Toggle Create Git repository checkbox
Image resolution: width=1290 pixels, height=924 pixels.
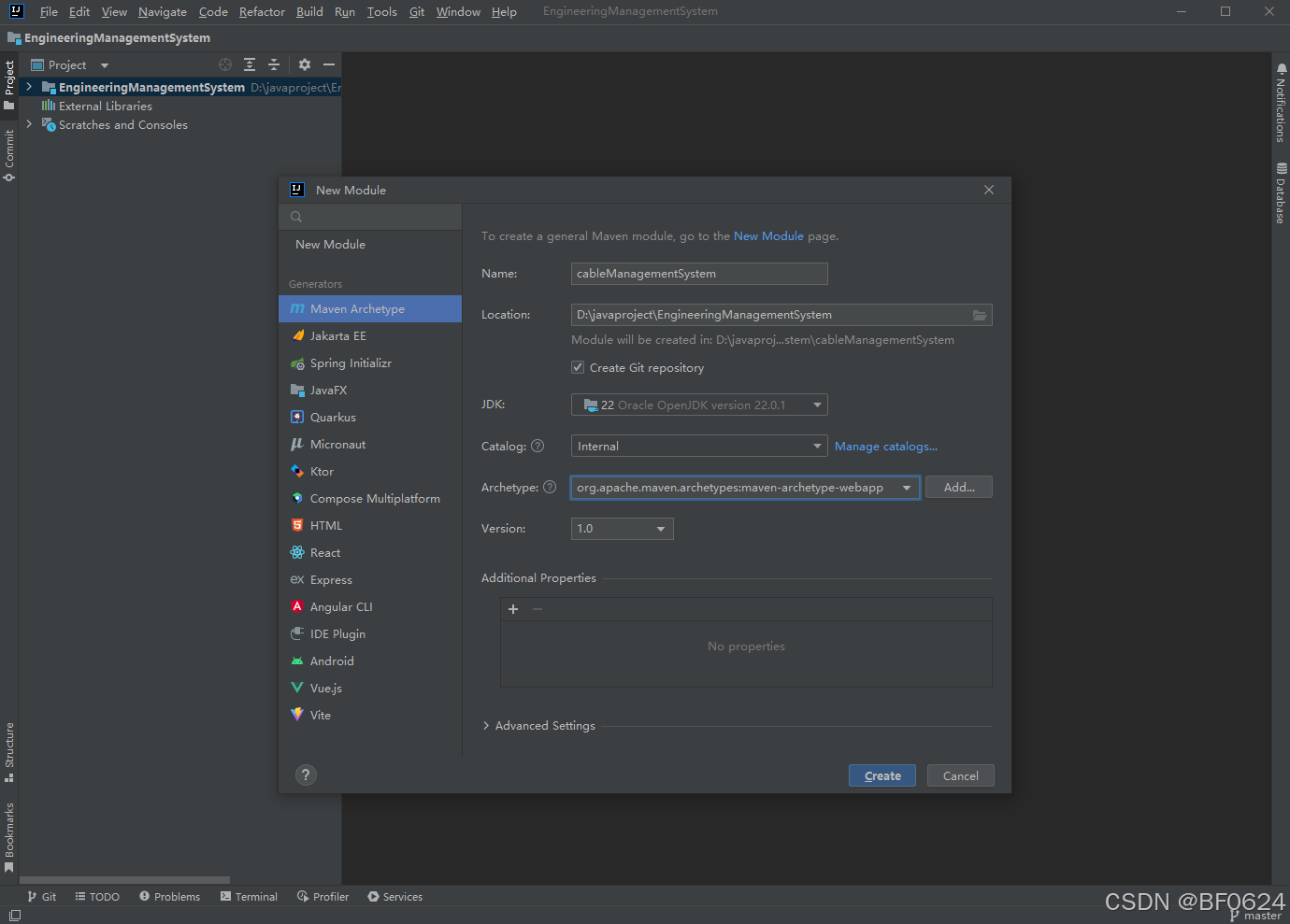(x=578, y=367)
